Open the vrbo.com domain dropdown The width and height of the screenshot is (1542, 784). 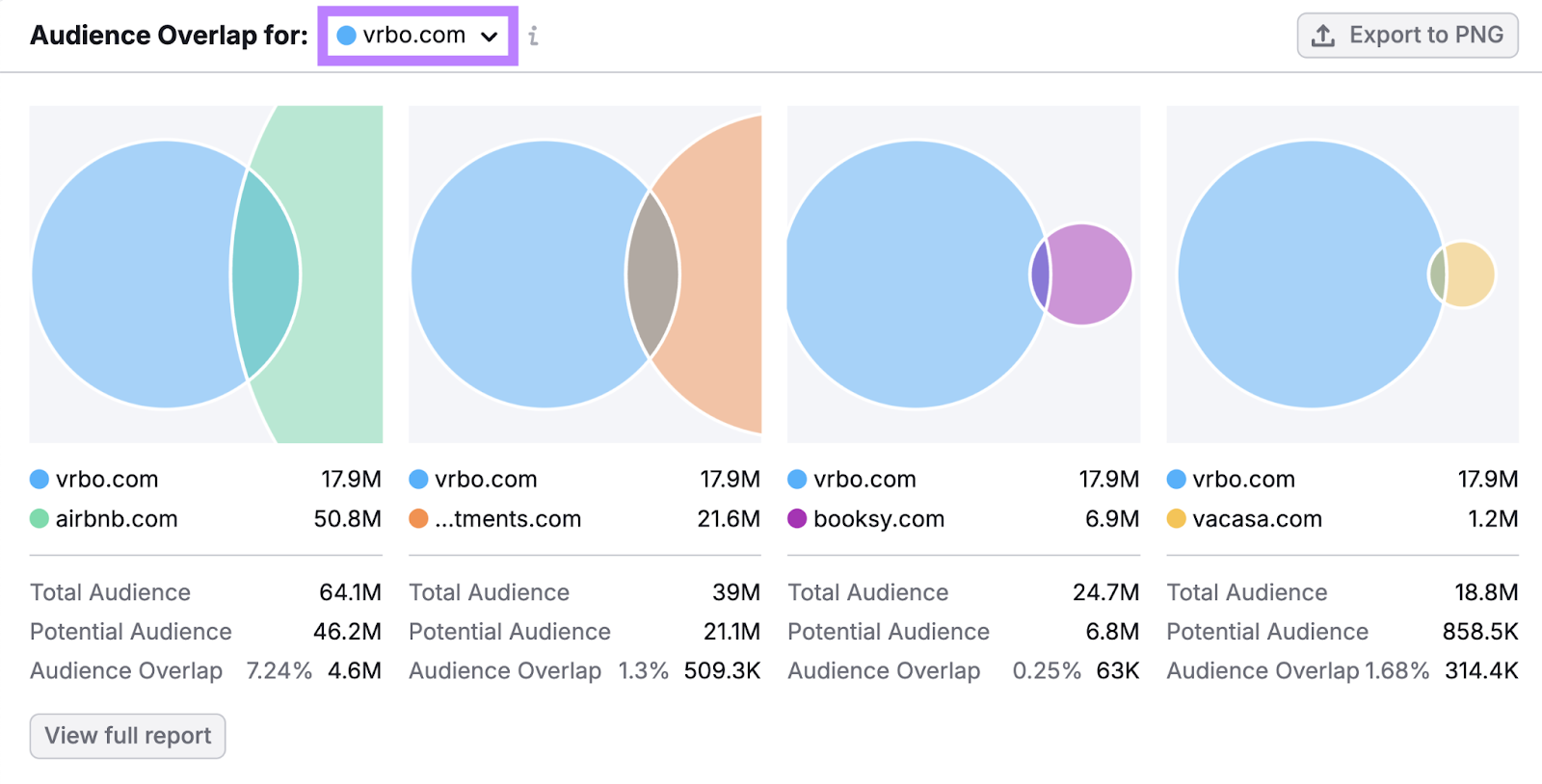(417, 36)
